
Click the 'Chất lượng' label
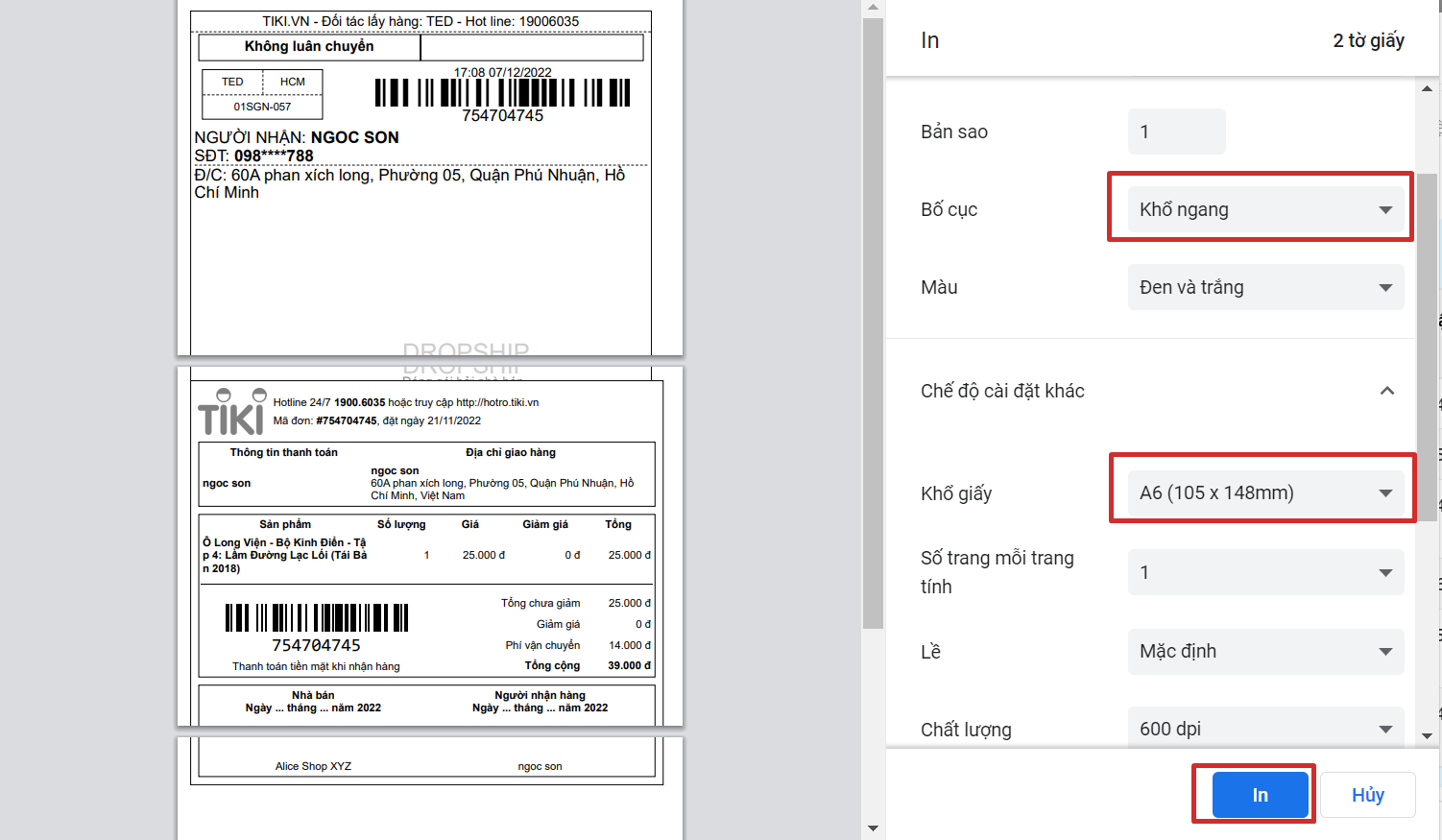coord(966,730)
